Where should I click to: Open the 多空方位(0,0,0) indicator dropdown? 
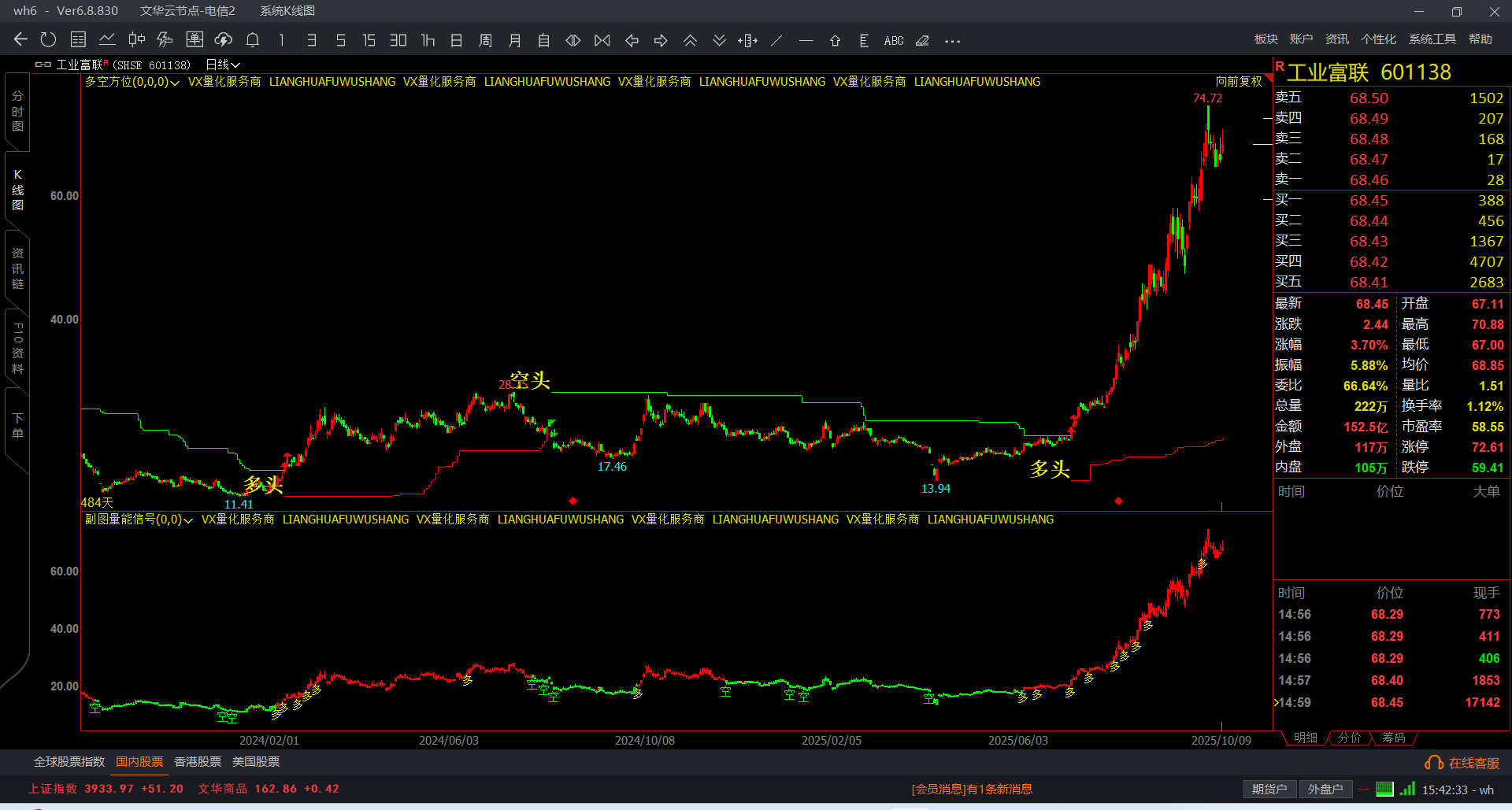[132, 82]
